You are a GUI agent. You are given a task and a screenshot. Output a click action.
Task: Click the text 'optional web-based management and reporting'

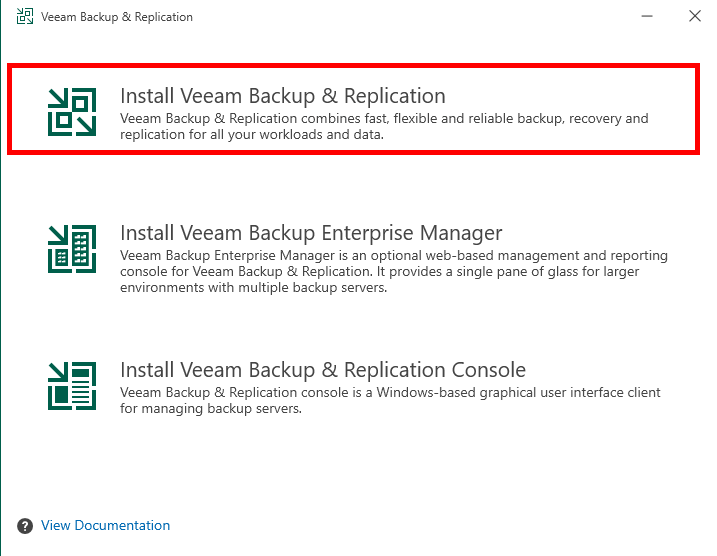pos(519,255)
